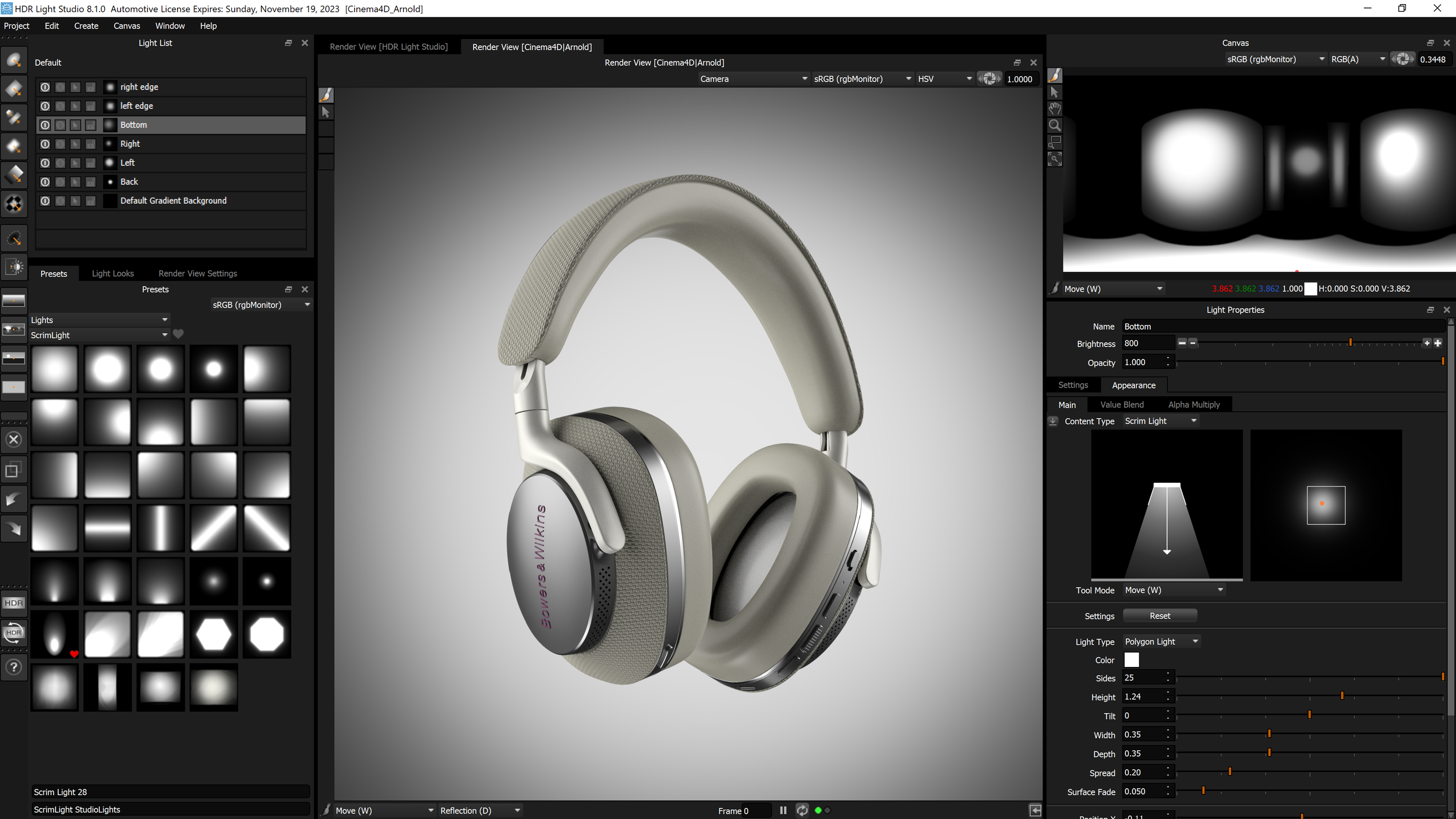
Task: Open the Light Type dropdown showing Polygon Light
Action: point(1161,641)
